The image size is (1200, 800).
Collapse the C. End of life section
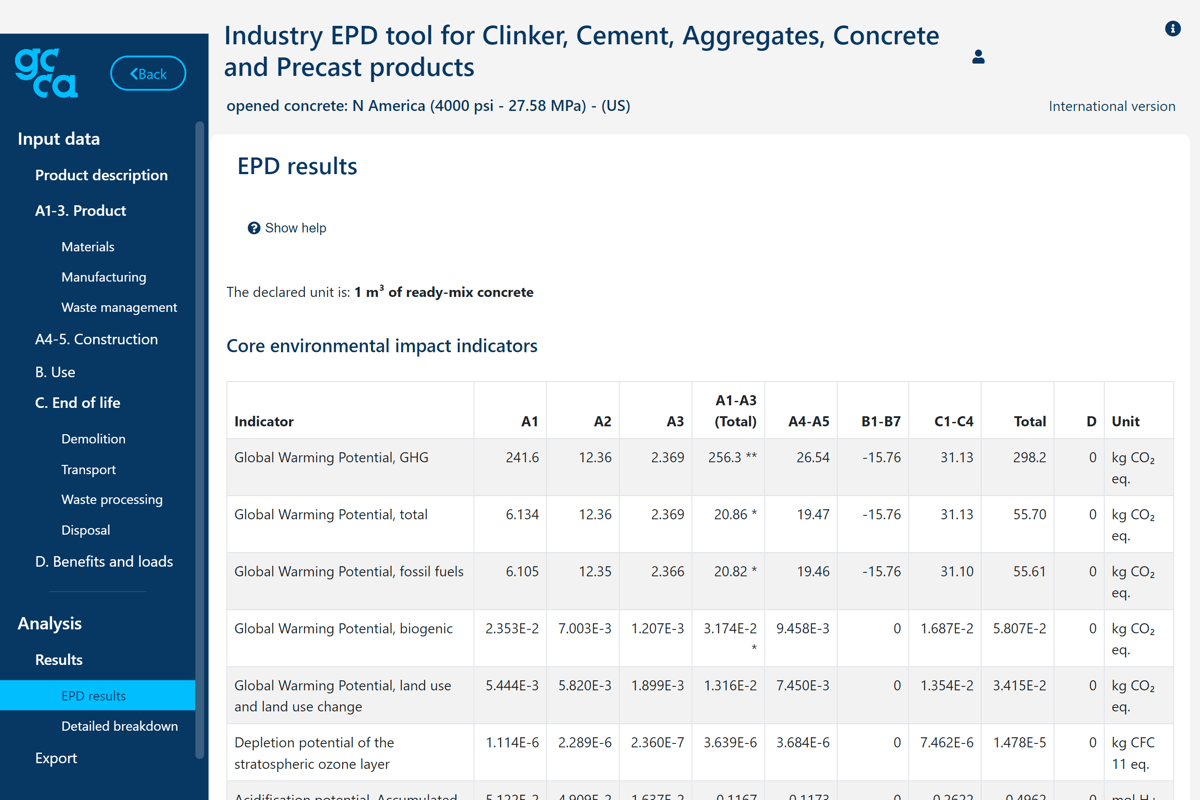pyautogui.click(x=77, y=402)
